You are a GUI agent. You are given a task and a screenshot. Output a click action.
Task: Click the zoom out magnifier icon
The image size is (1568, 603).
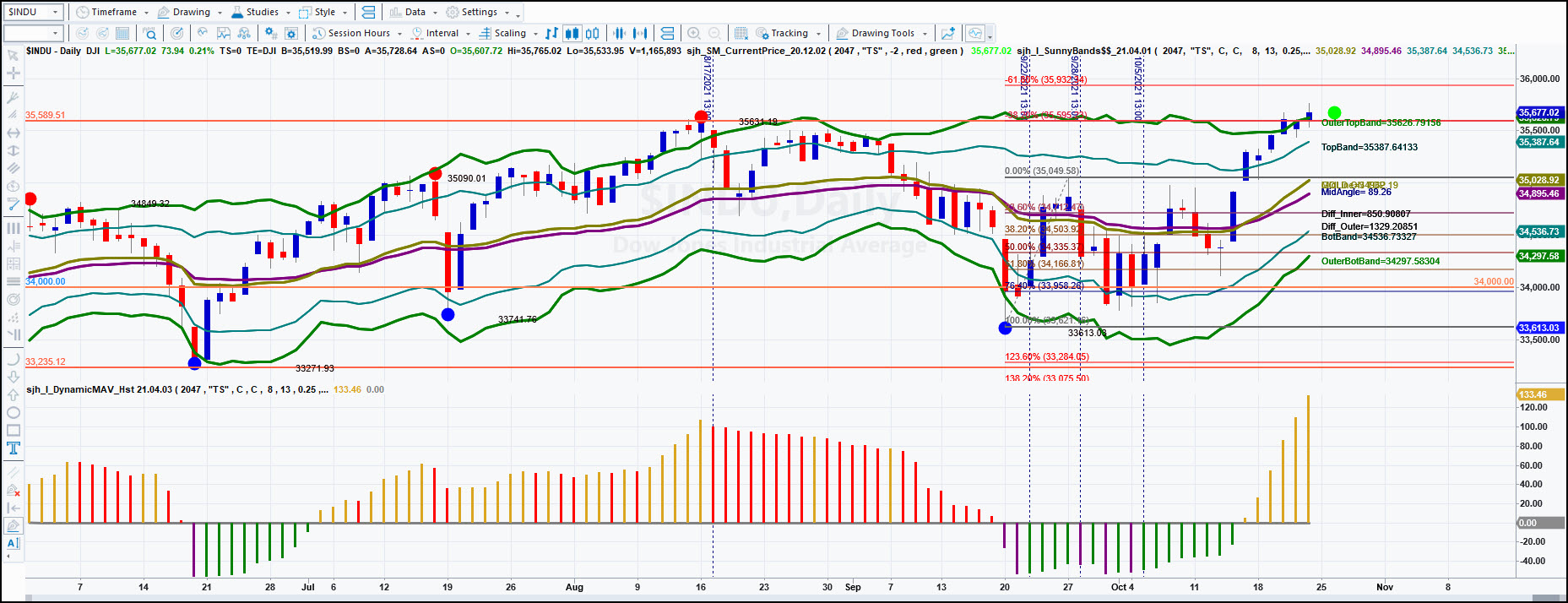(714, 33)
